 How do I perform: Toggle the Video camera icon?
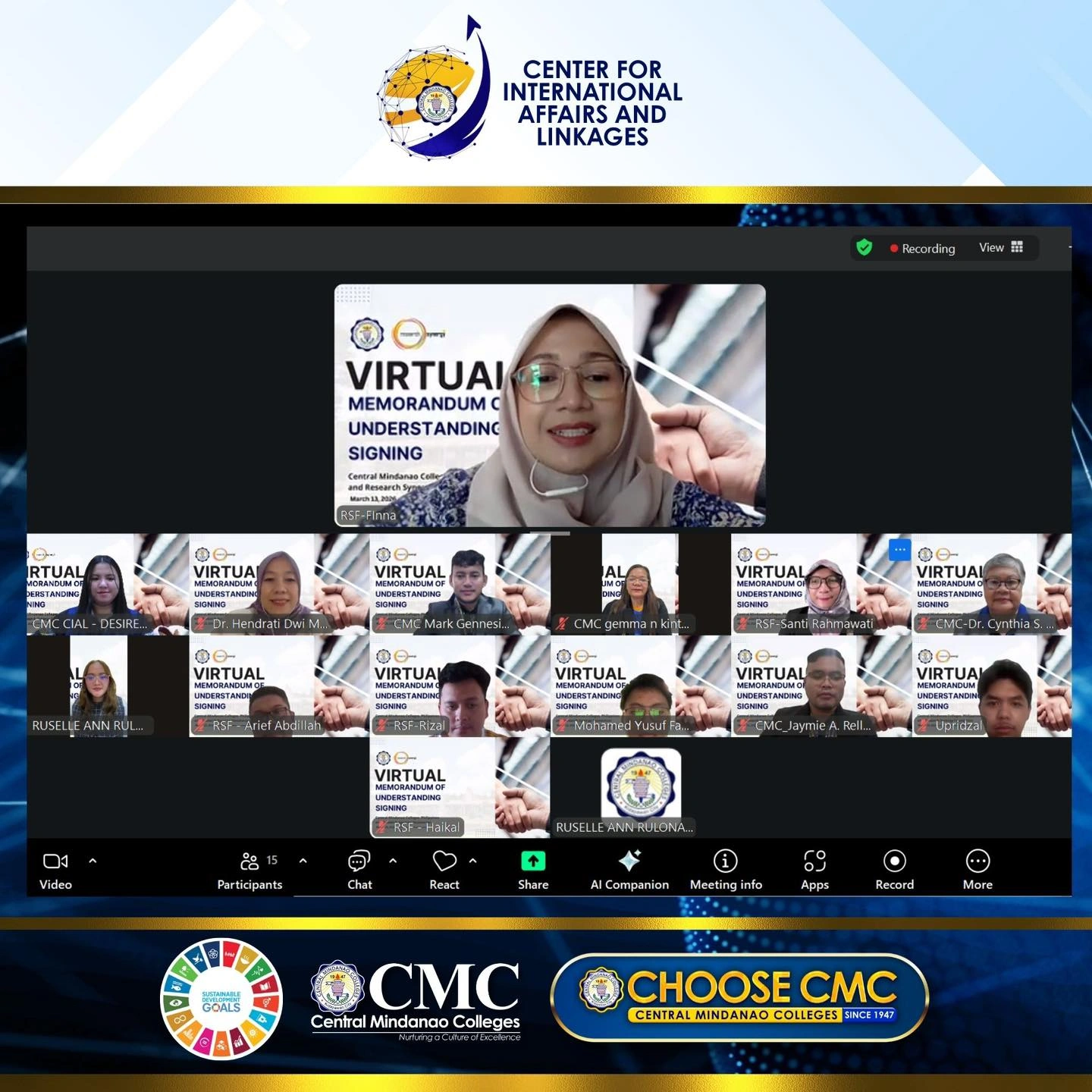[55, 861]
